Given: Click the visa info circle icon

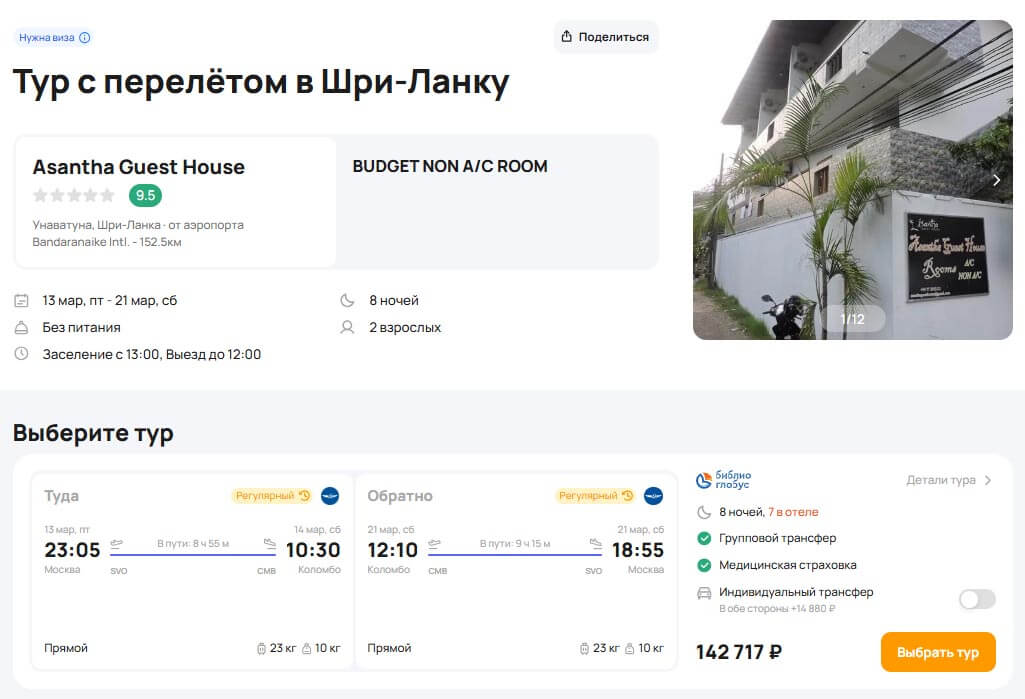Looking at the screenshot, I should 85,38.
